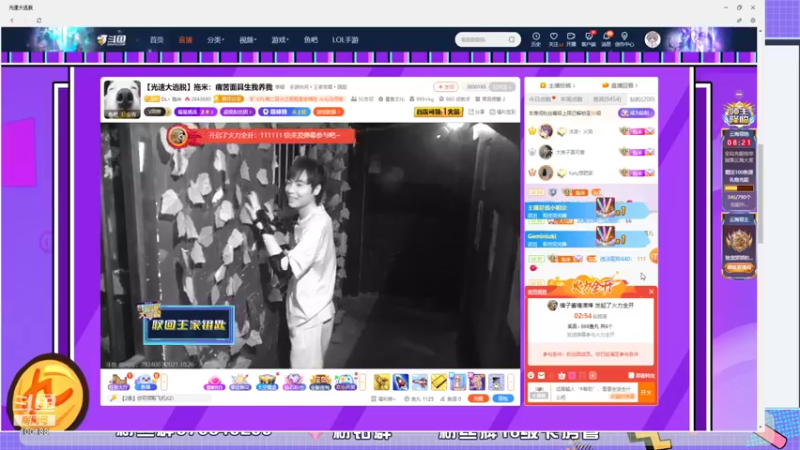The height and width of the screenshot is (450, 800).
Task: Collapse the right side activity widget
Action: 739,94
